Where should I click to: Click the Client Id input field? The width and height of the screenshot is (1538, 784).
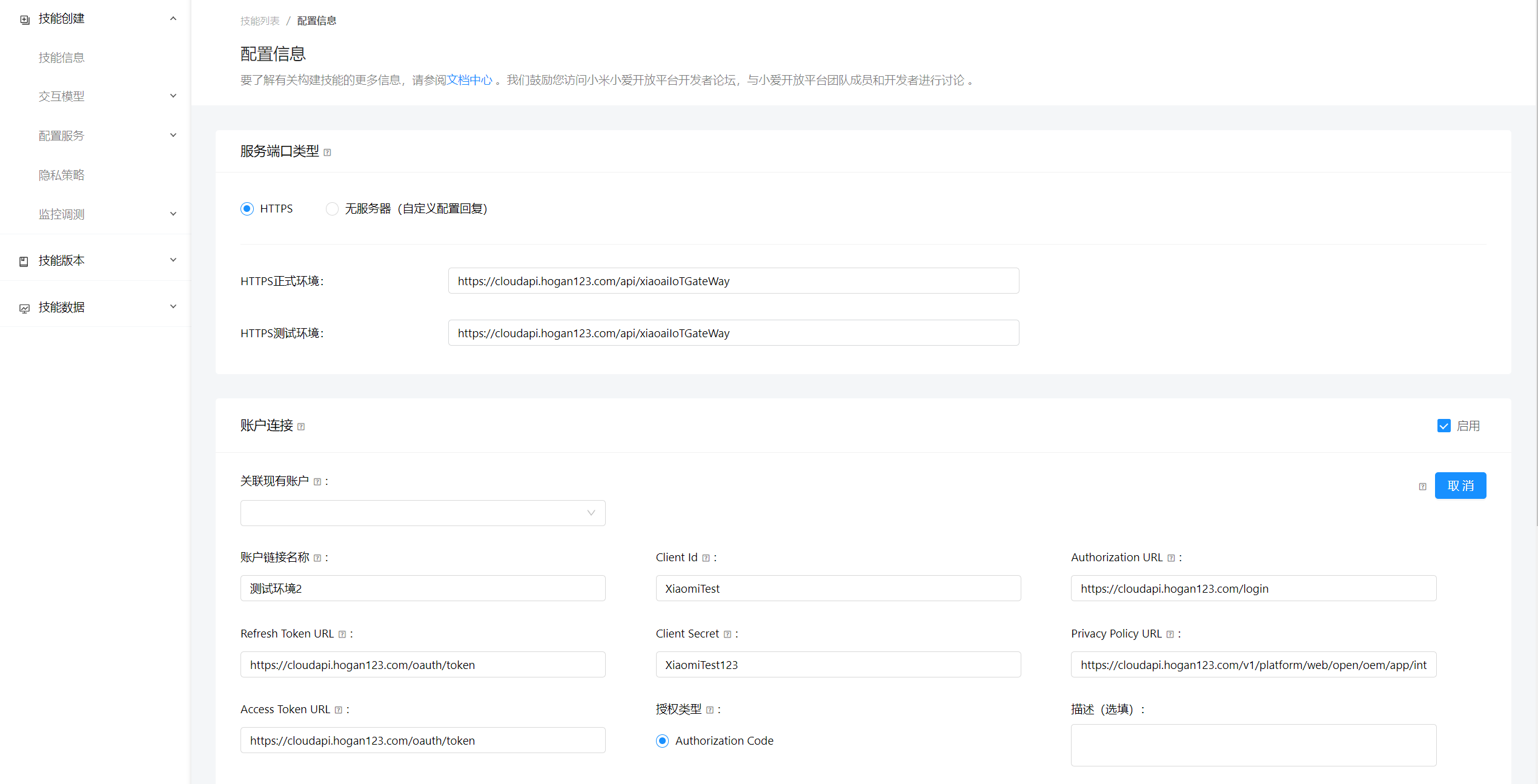(x=838, y=588)
